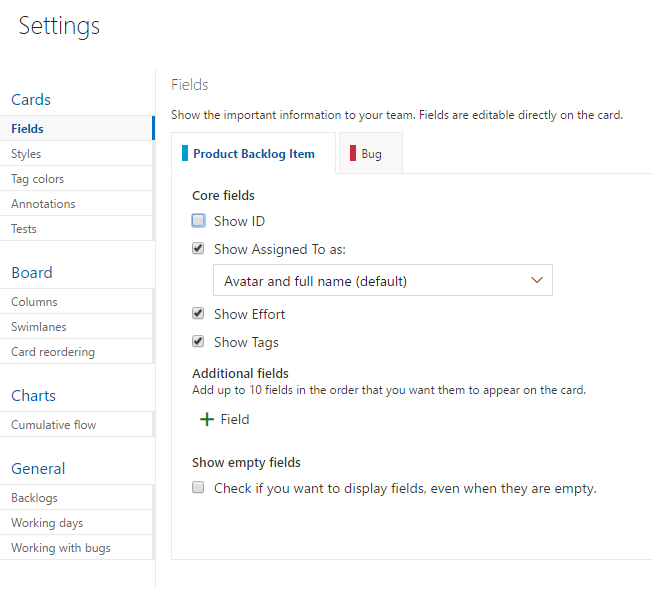Open the Tests settings page
Screen dimensions: 653x589
(x=77, y=228)
